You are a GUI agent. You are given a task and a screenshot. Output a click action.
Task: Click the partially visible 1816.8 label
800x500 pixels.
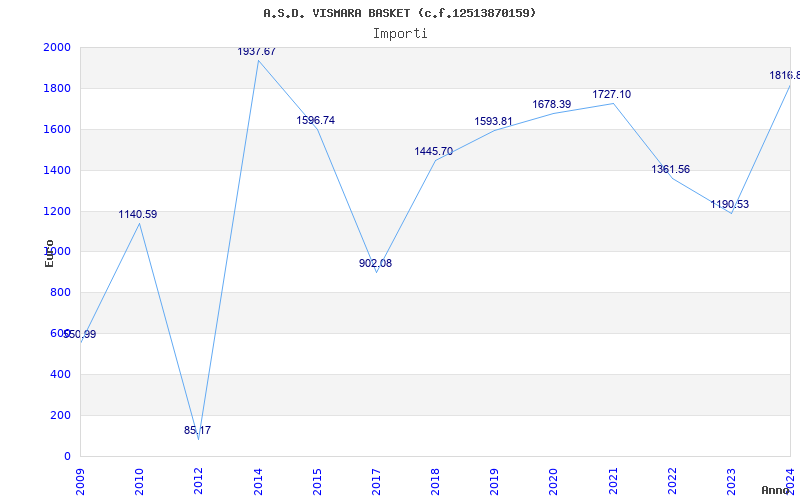point(785,76)
